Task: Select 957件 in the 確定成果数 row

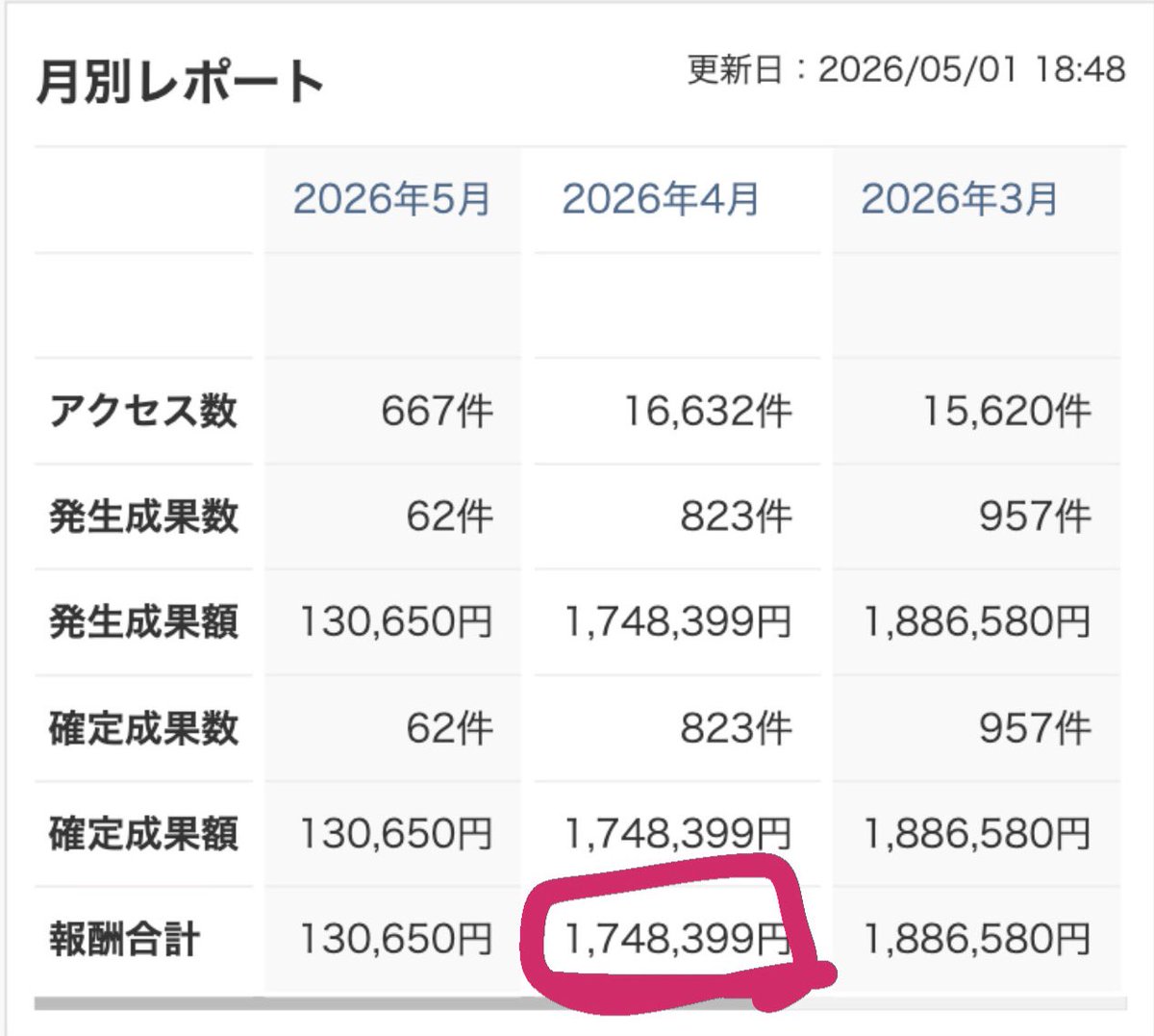Action: (1036, 729)
